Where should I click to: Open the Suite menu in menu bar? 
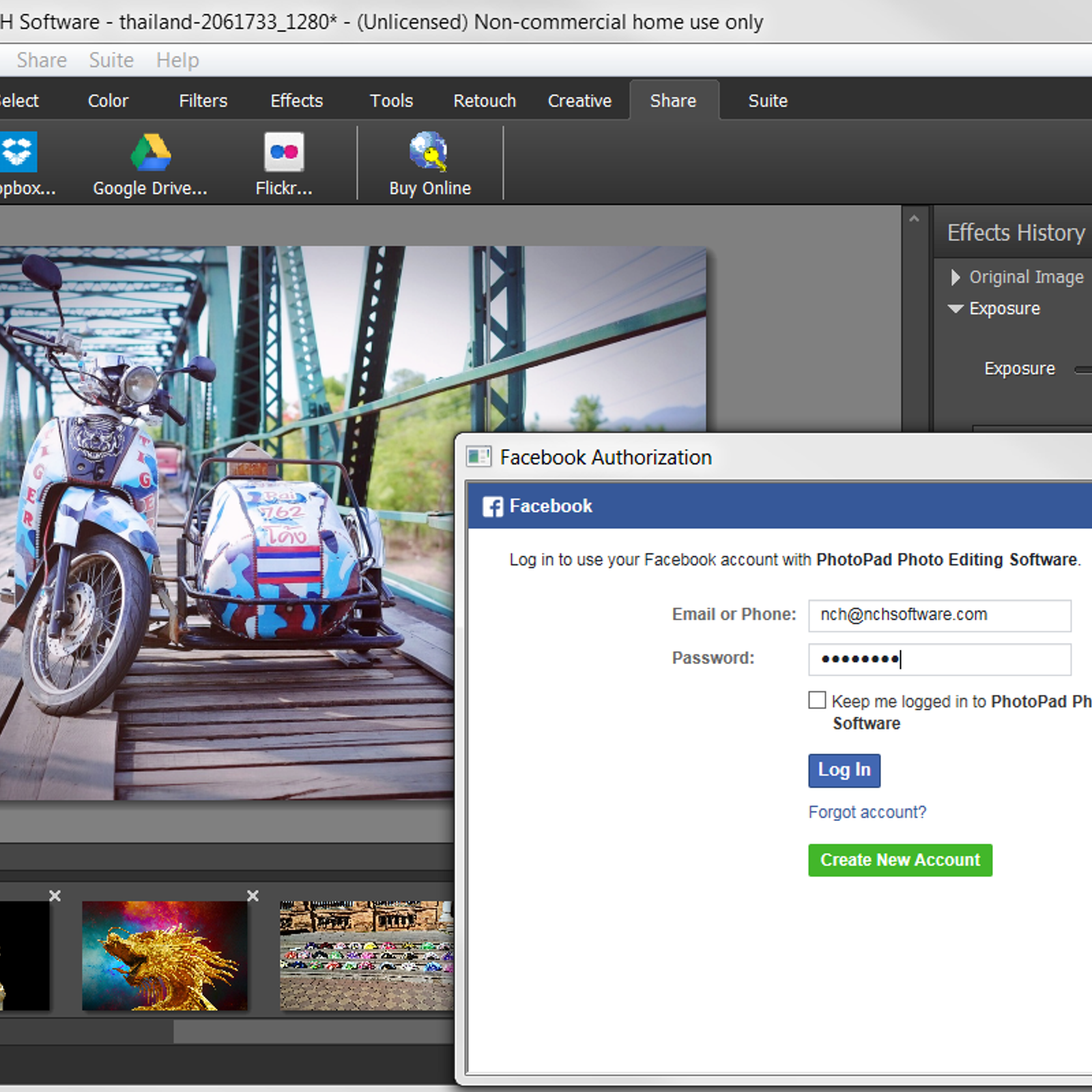point(111,60)
